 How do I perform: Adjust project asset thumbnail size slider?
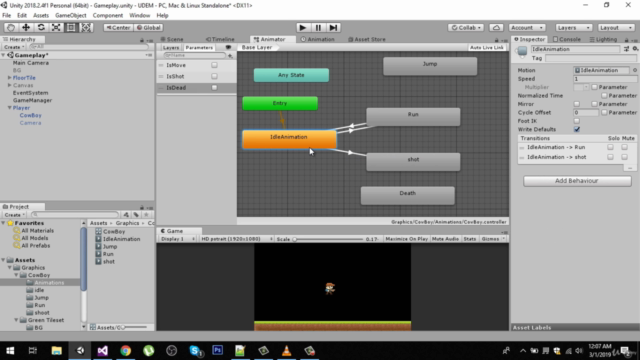[x=134, y=327]
